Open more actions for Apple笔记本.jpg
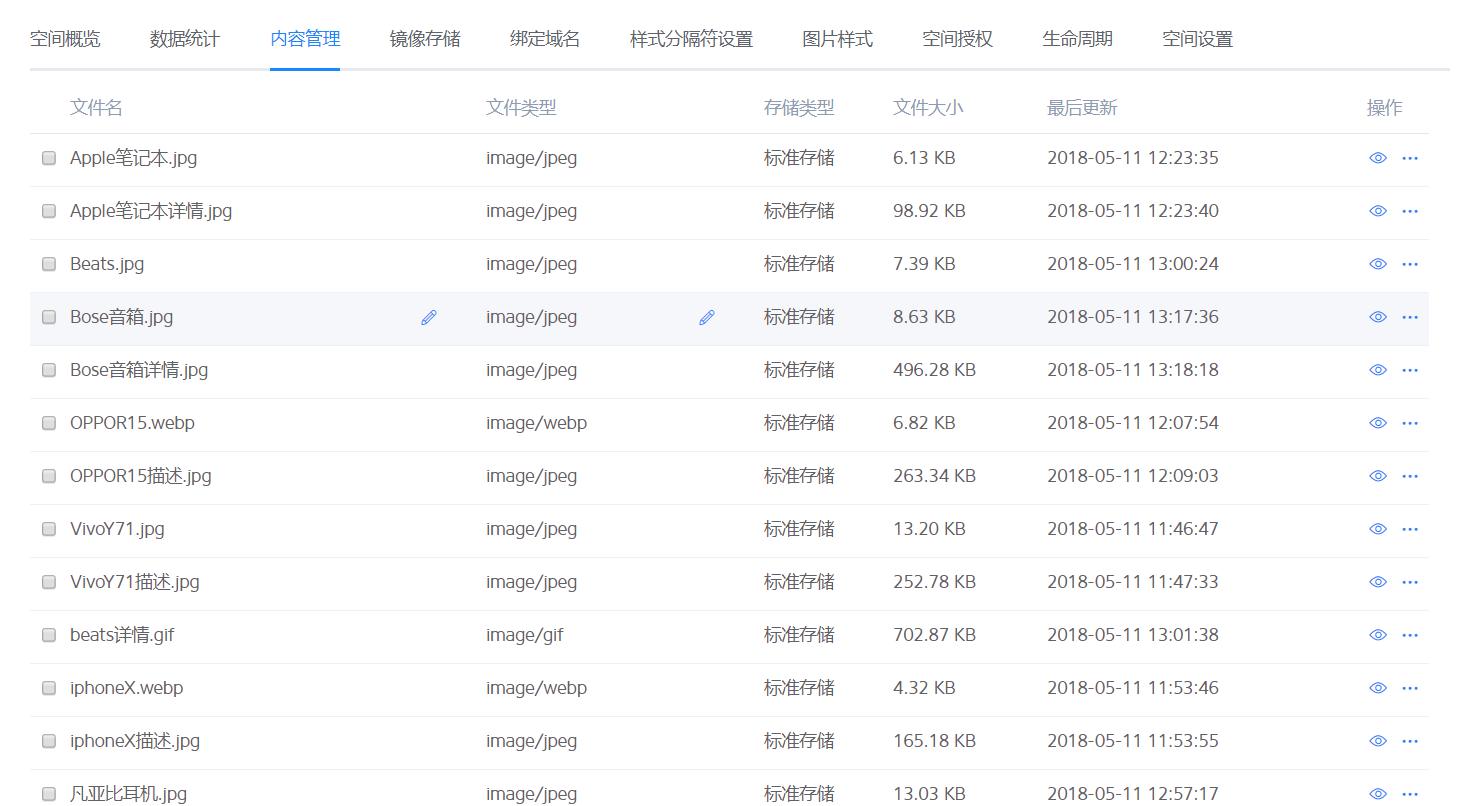Image resolution: width=1476 pixels, height=806 pixels. tap(1410, 158)
